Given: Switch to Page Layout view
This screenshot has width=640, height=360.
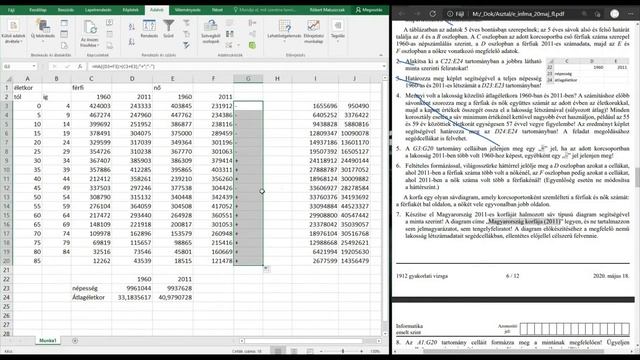Looking at the screenshot, I should click(294, 351).
